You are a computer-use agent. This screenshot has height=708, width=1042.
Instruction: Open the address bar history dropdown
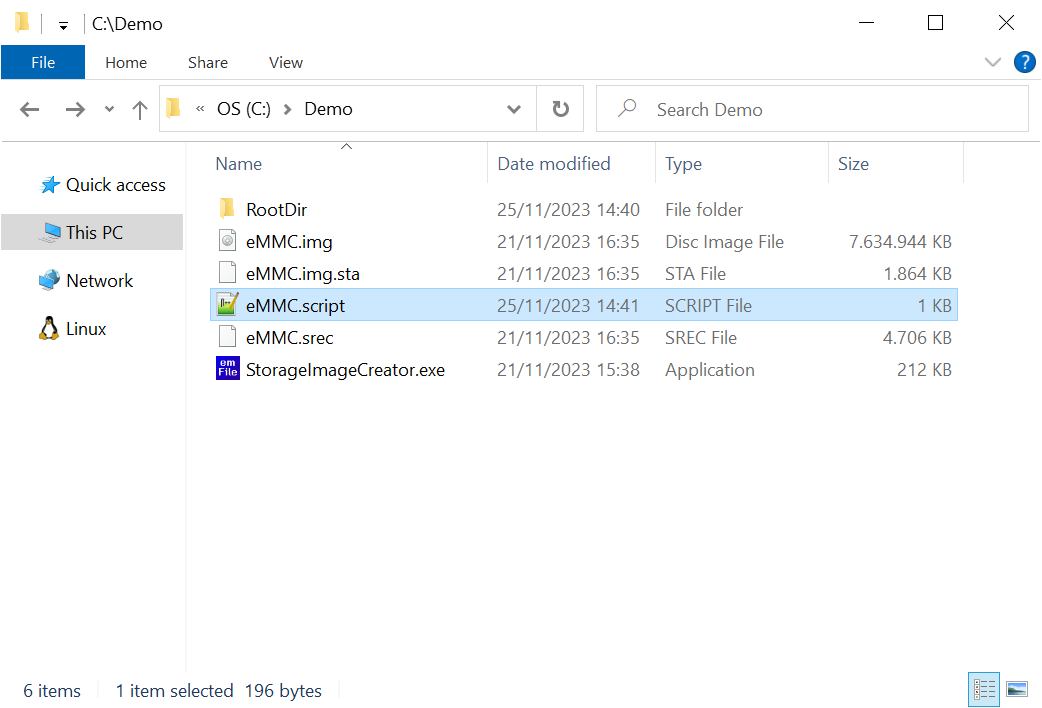click(514, 109)
